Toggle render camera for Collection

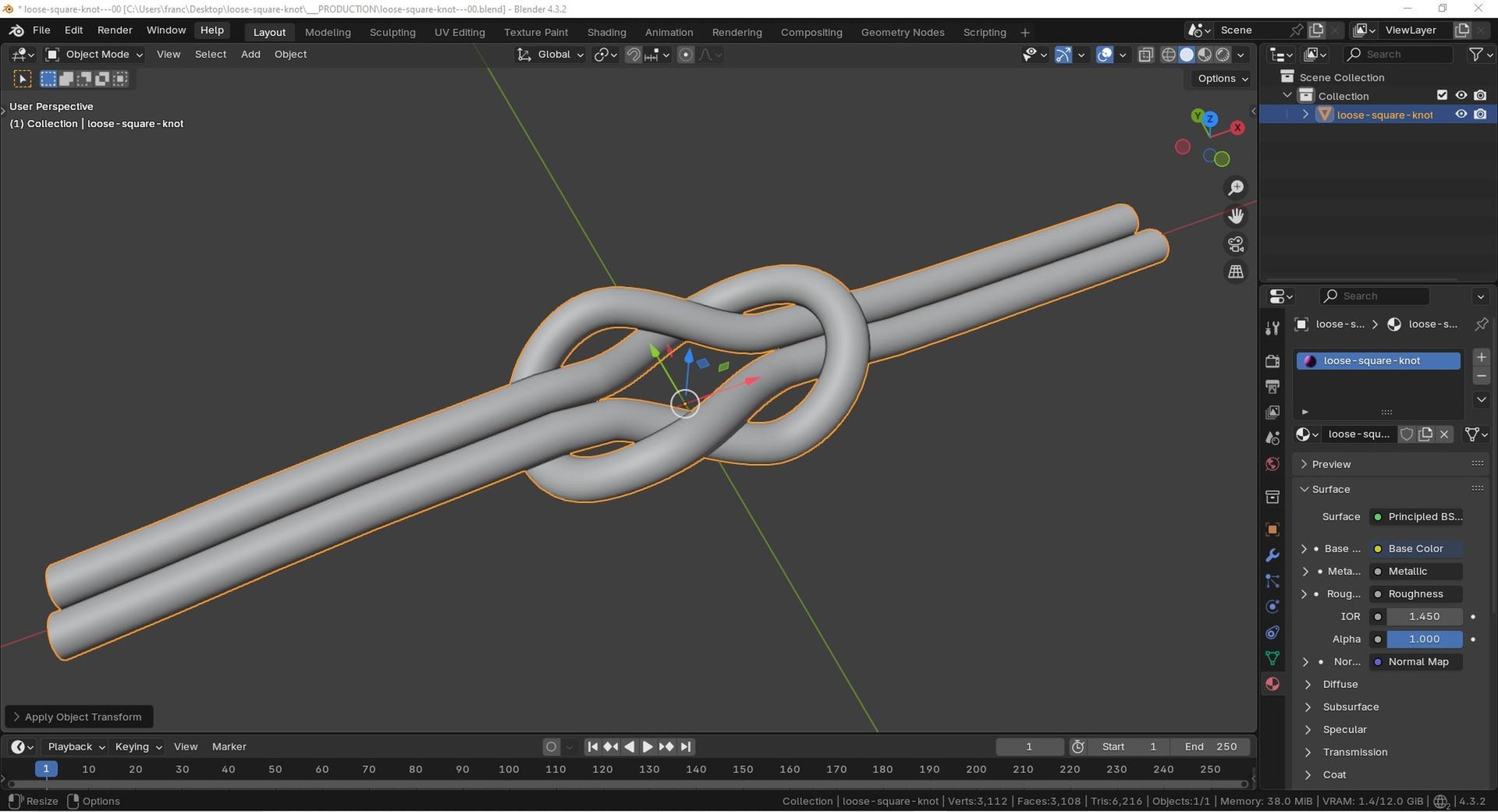pos(1480,95)
